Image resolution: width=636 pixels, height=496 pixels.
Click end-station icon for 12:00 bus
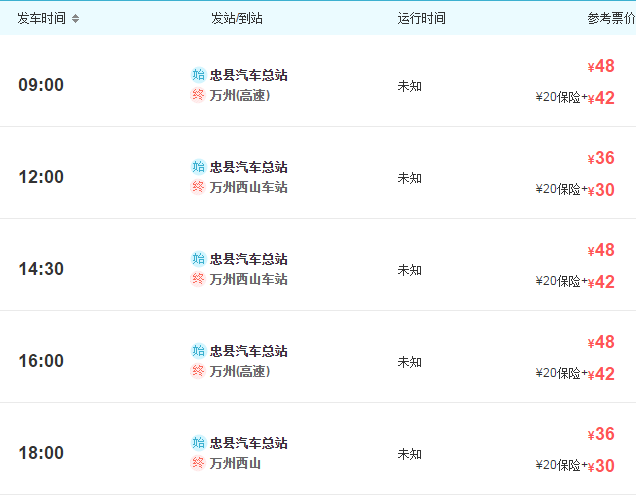(x=198, y=187)
